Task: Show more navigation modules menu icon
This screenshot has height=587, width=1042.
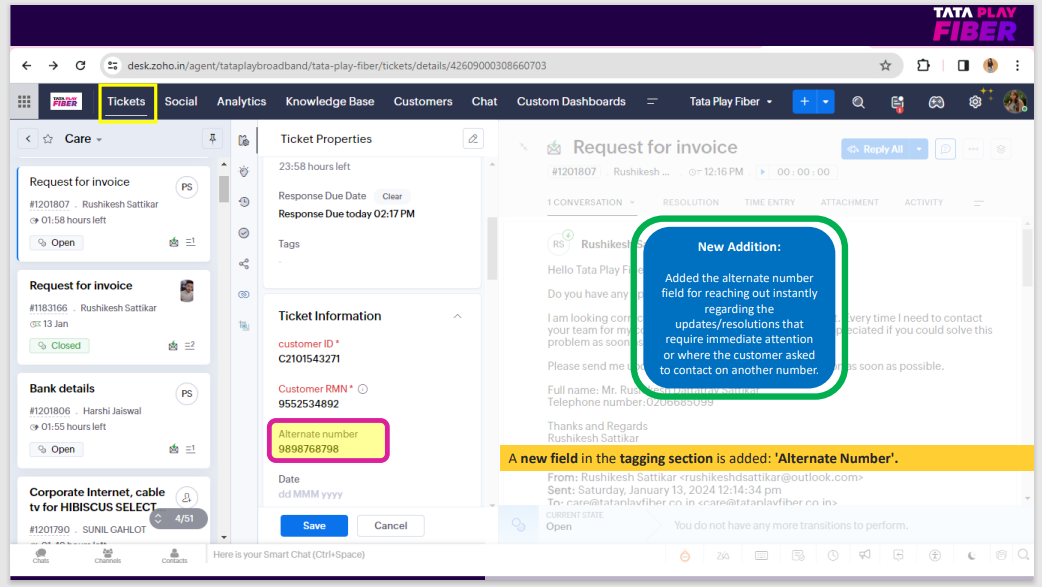Action: coord(653,102)
